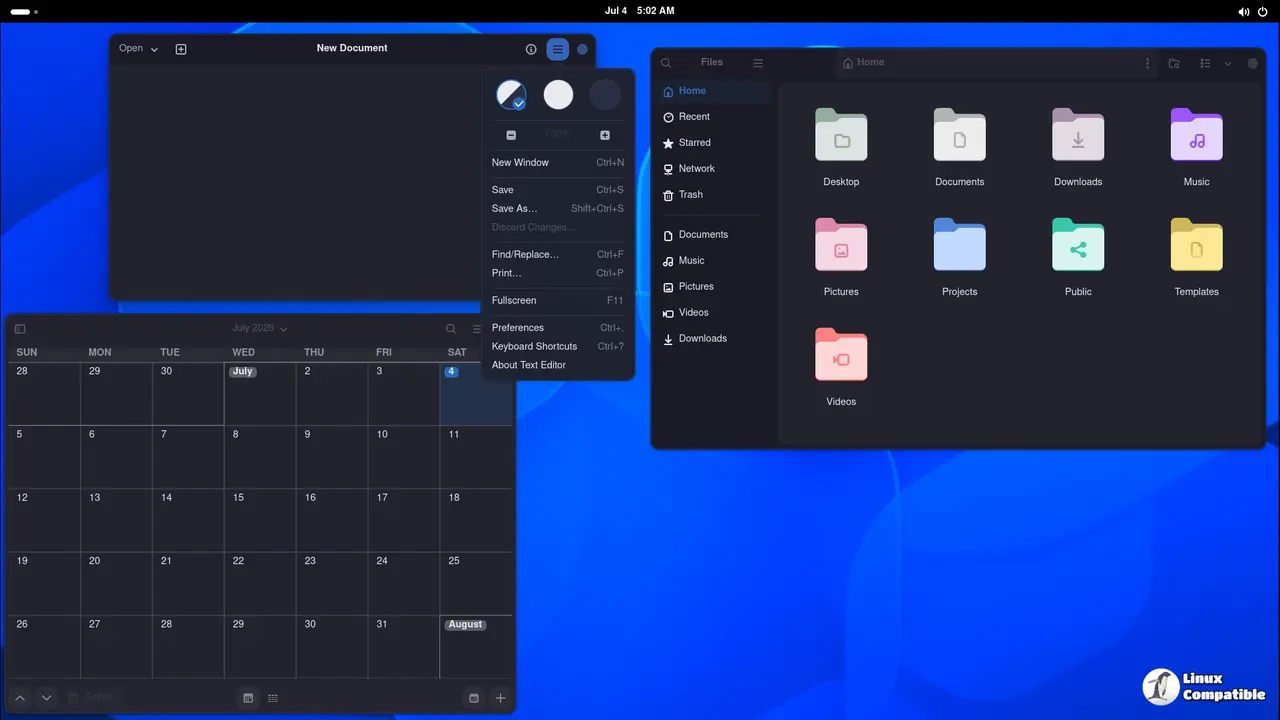The height and width of the screenshot is (720, 1280).
Task: Expand the Open recent documents dropdown
Action: 139,48
